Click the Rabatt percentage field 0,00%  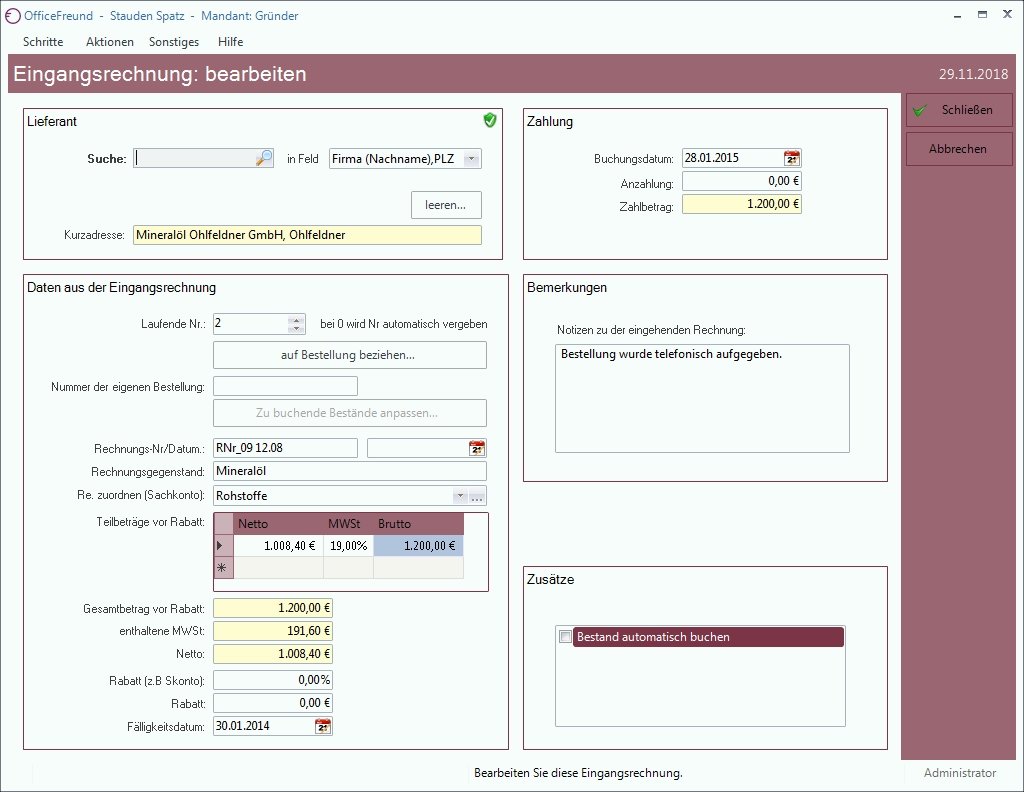(x=273, y=680)
